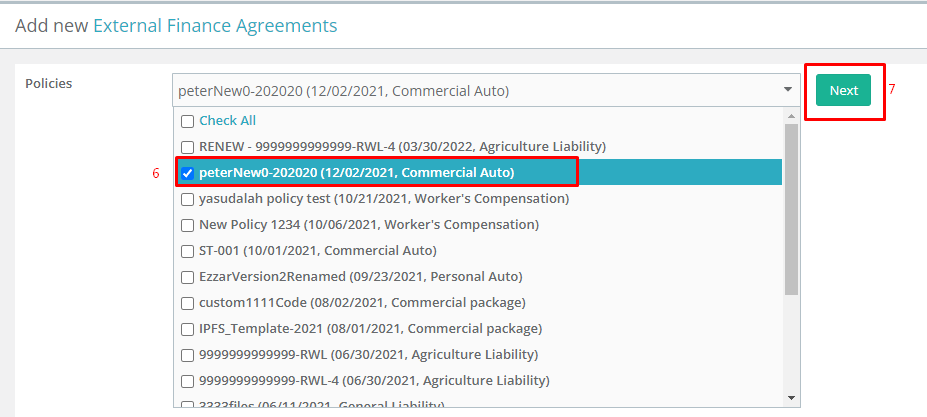Click the dropdown list scrollbar thumb
The width and height of the screenshot is (927, 417).
(791, 209)
